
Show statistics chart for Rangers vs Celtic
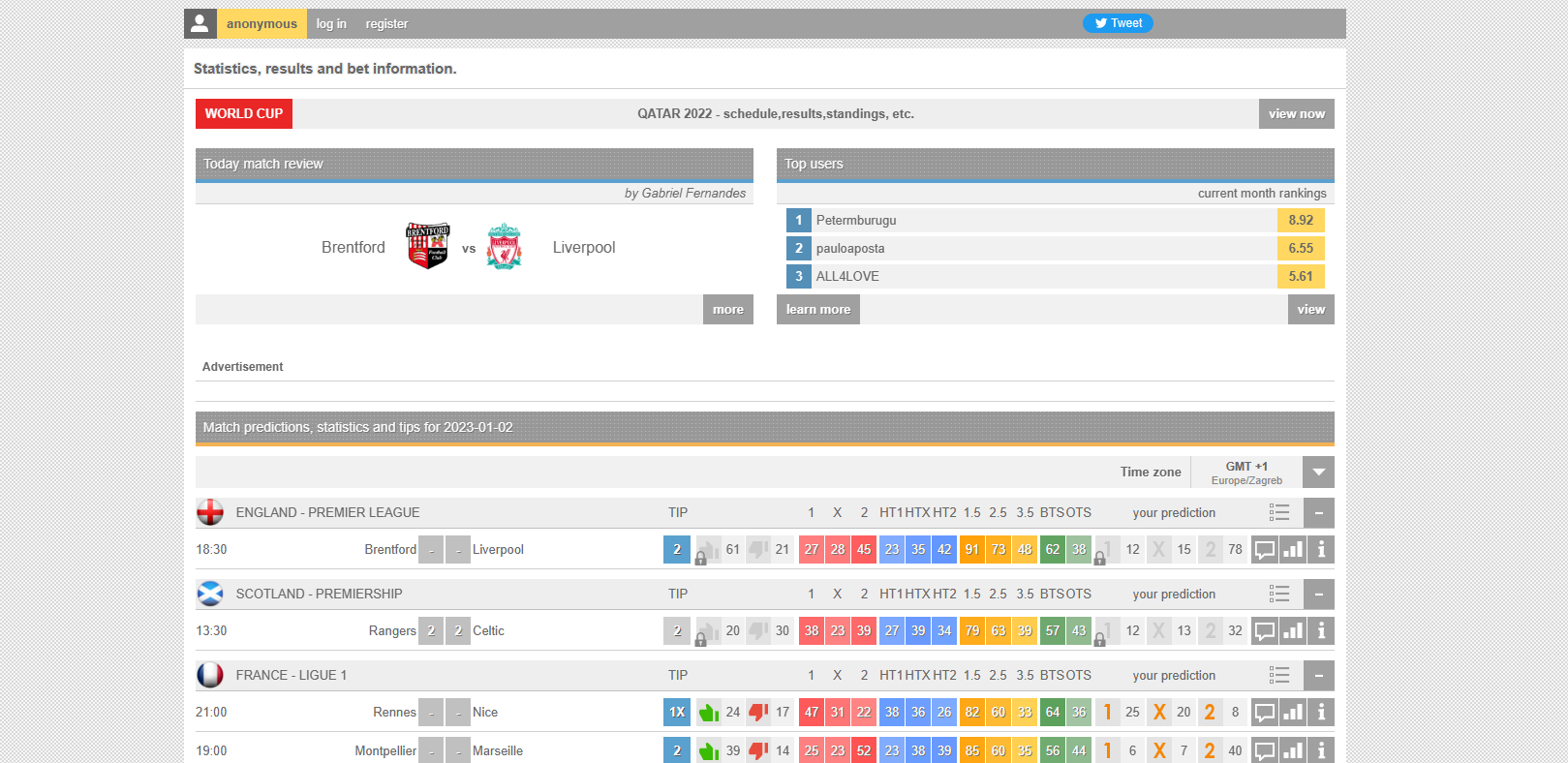1293,631
